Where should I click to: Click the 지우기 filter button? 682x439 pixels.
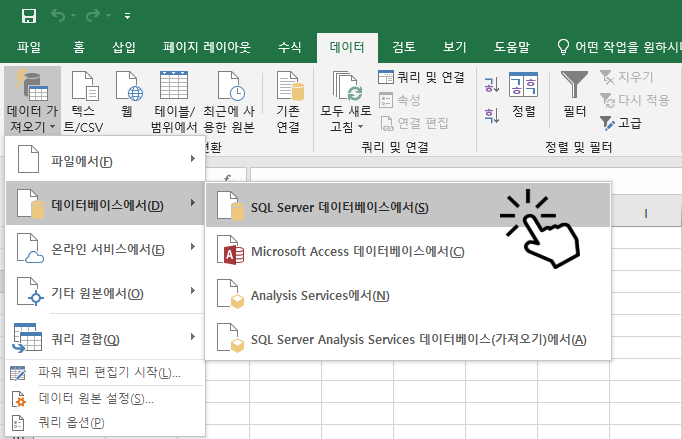pos(626,77)
